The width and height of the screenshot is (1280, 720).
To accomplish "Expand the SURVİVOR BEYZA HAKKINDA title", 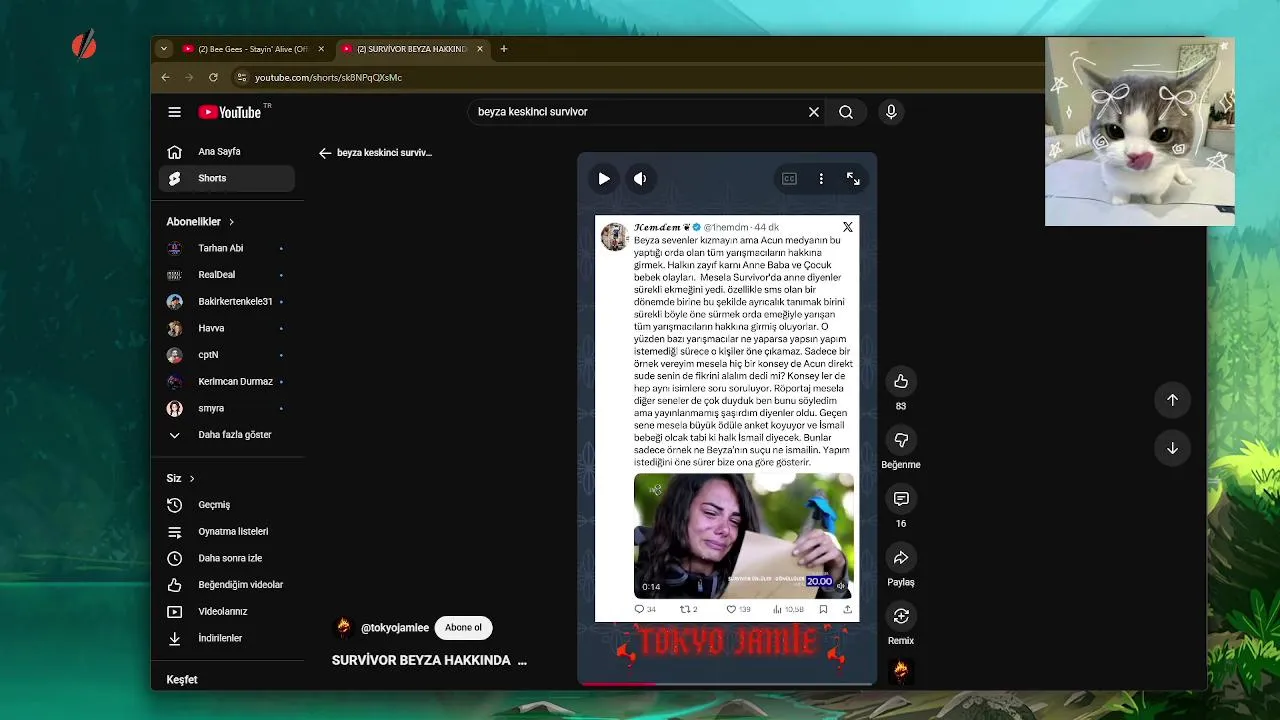I will [429, 661].
